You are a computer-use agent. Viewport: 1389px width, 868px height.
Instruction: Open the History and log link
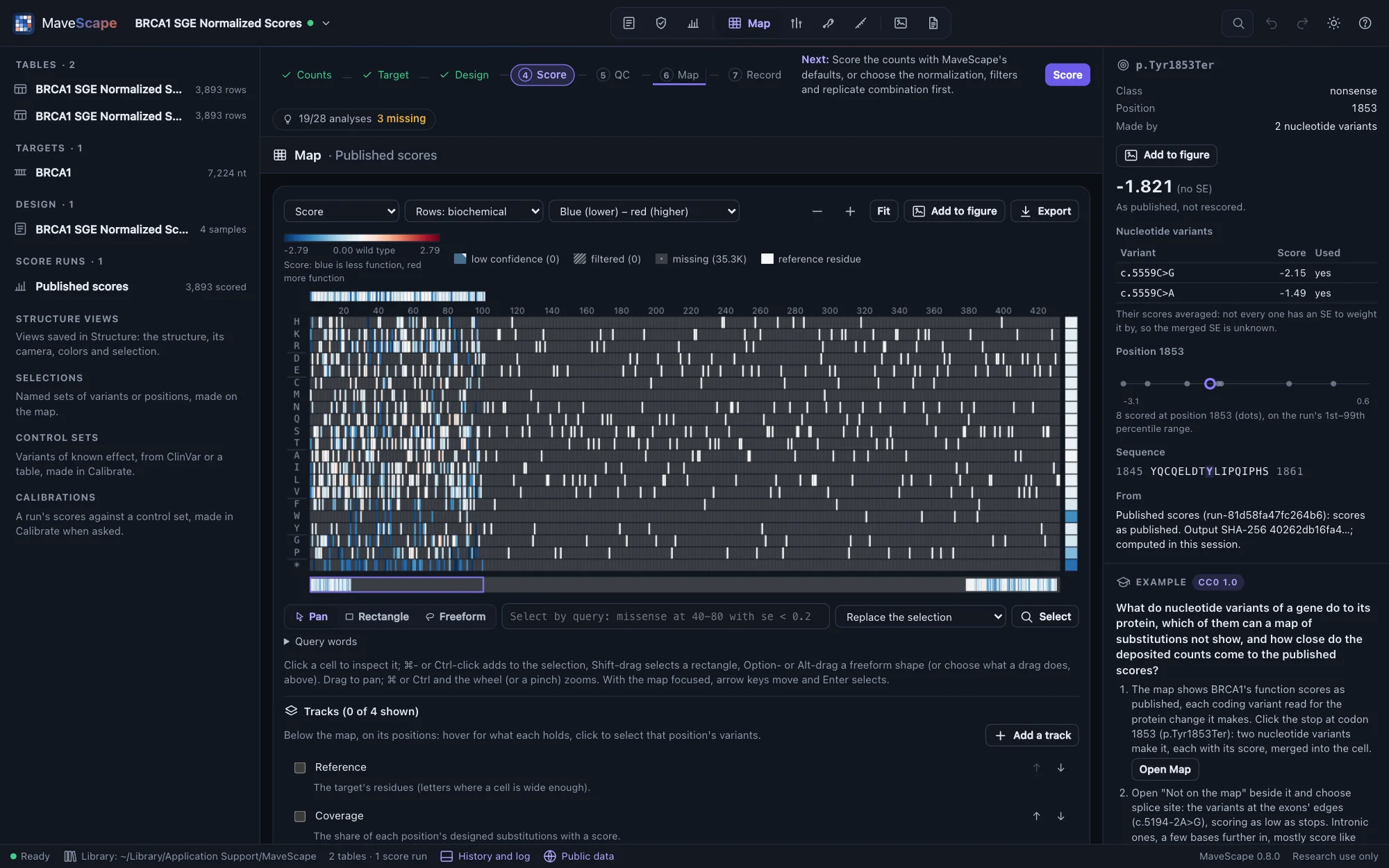(x=485, y=856)
